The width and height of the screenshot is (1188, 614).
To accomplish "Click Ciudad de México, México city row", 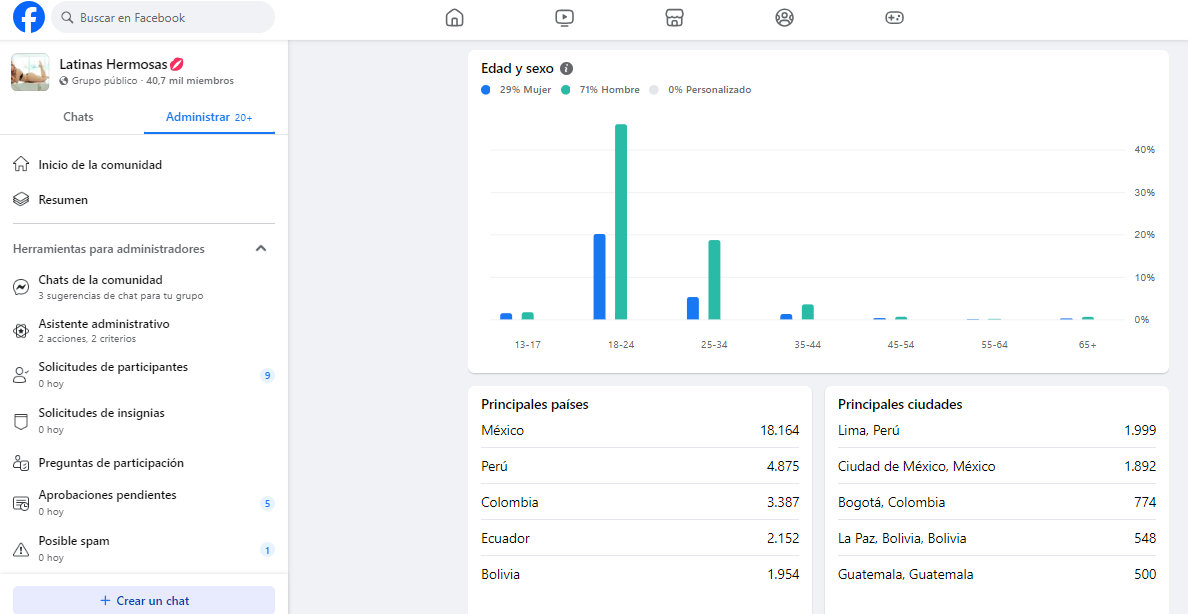I will click(x=997, y=466).
